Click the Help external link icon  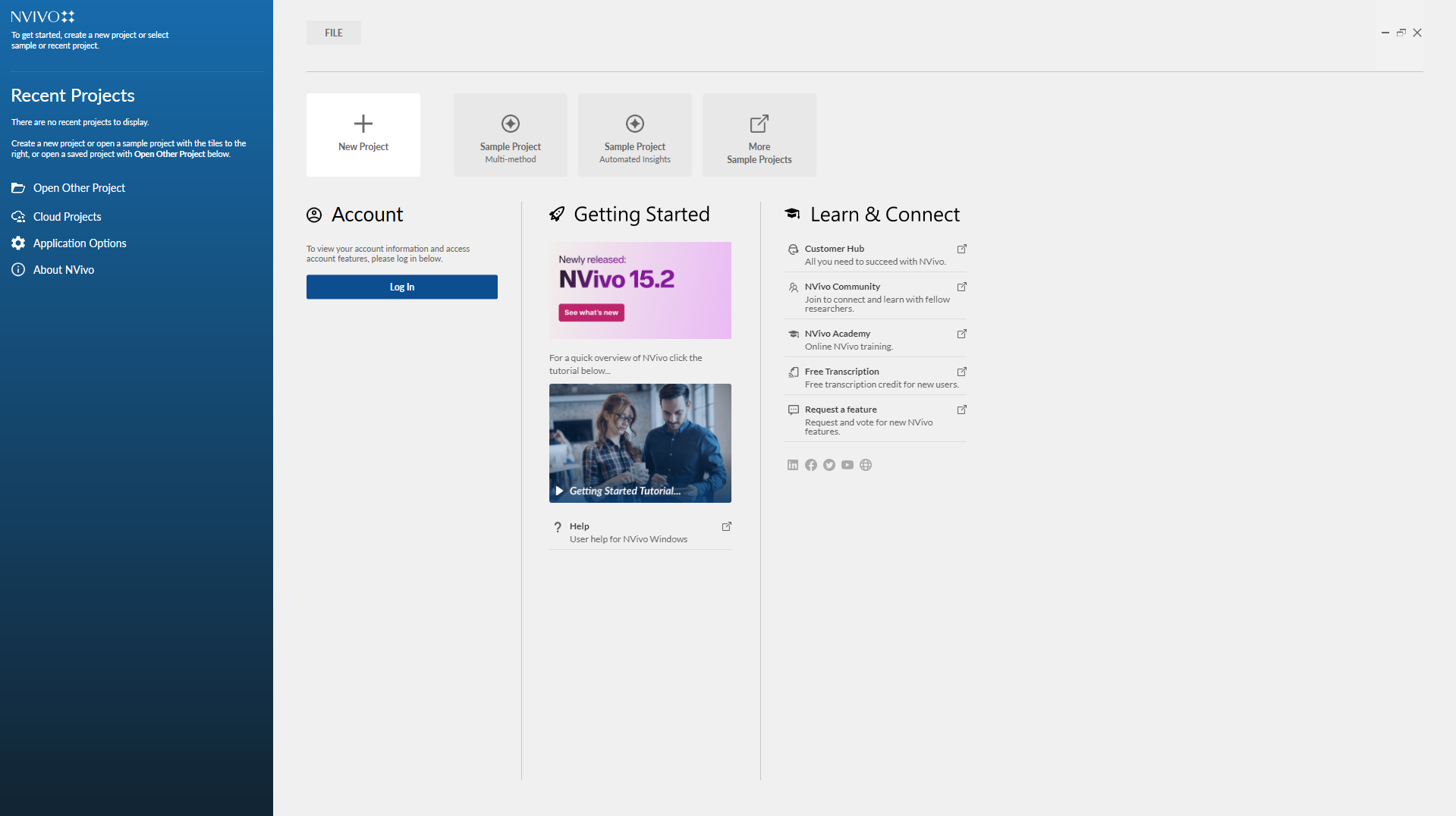click(726, 526)
